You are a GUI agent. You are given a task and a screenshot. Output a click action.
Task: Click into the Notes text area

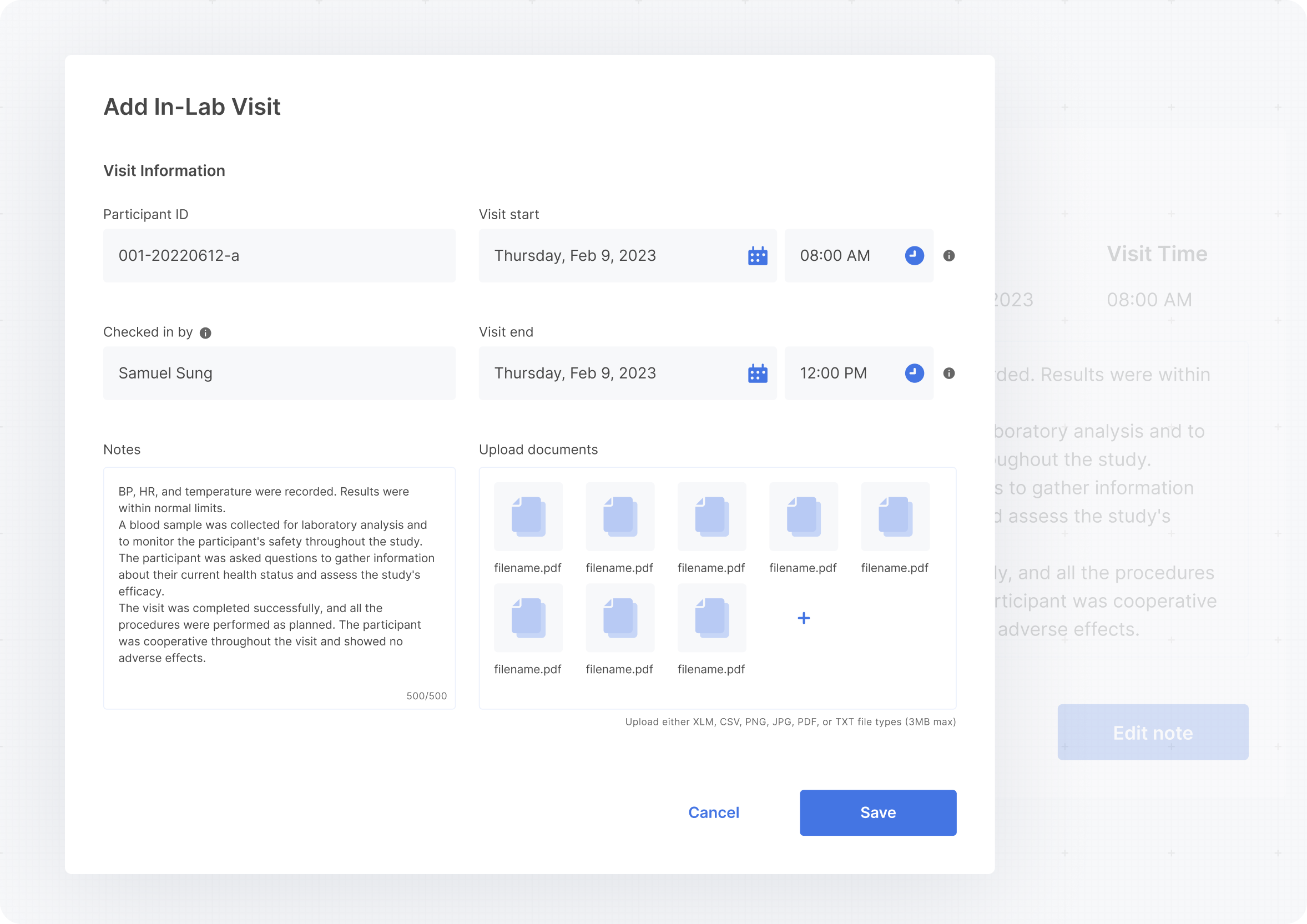tap(279, 587)
